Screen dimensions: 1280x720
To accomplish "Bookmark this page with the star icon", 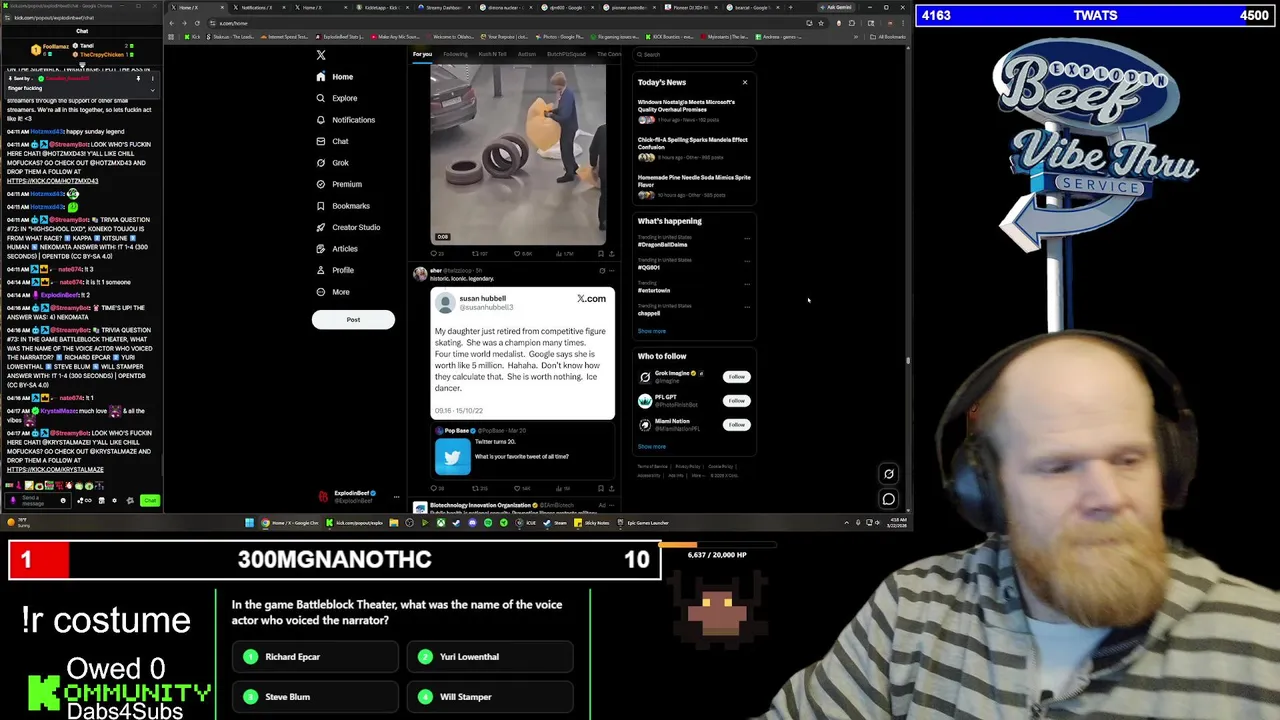I will coord(821,23).
